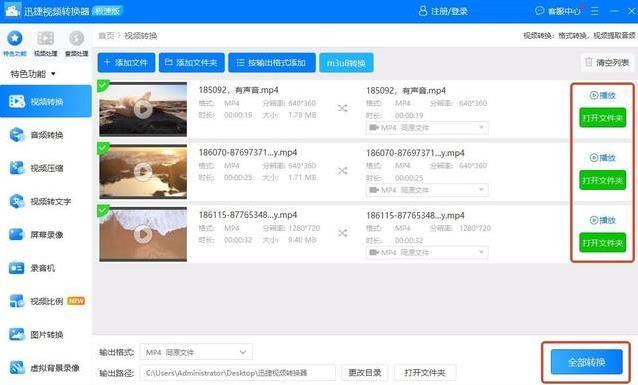
Task: Toggle checkbox for 185092 video
Action: click(103, 85)
